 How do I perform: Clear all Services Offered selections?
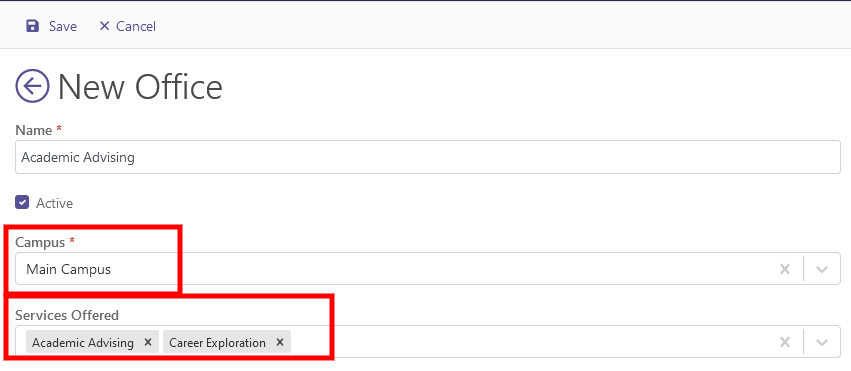coord(784,342)
